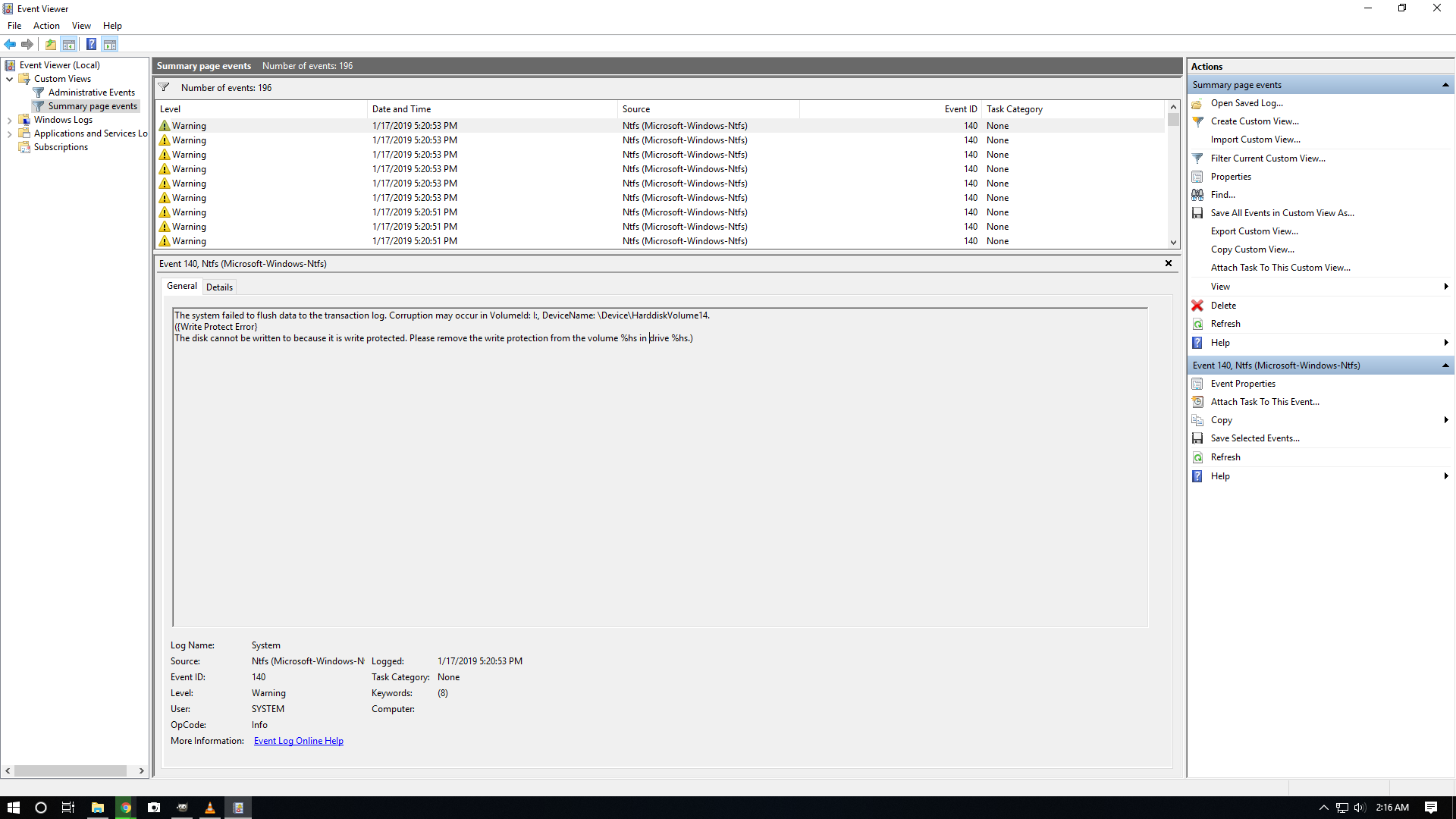The width and height of the screenshot is (1456, 819).
Task: Click Import Custom View action
Action: click(1255, 140)
